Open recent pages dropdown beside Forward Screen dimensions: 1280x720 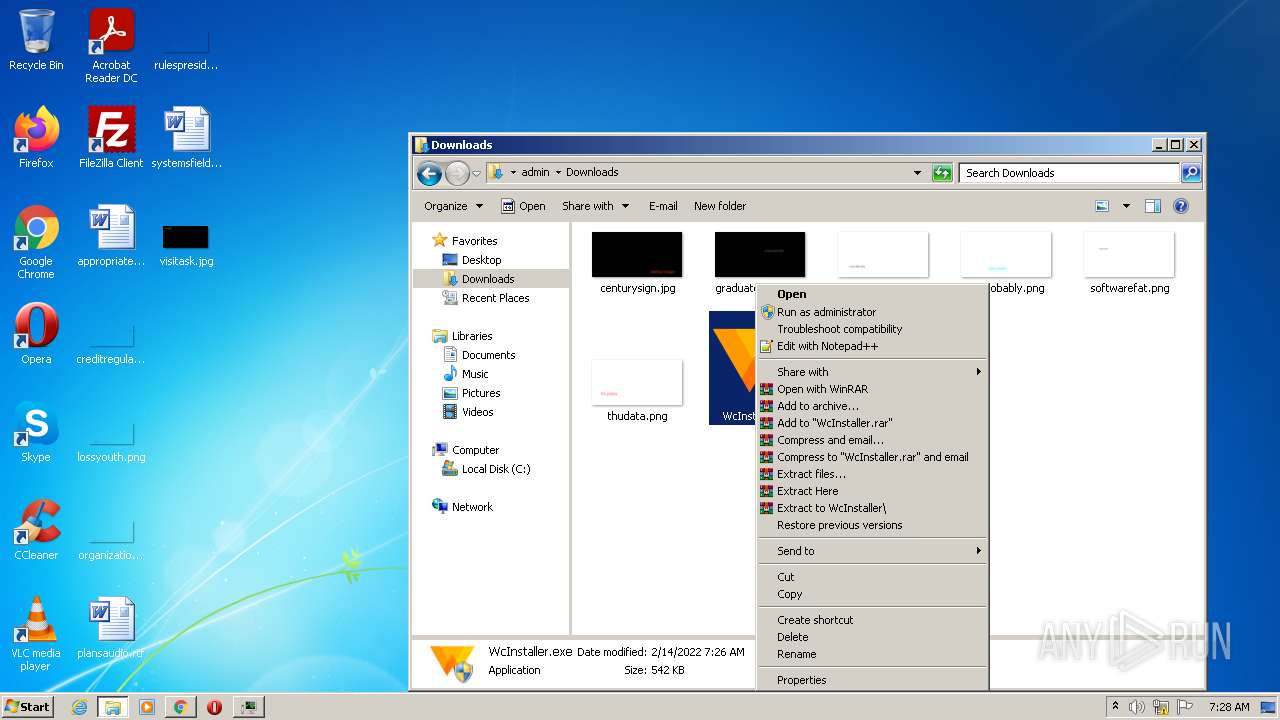pos(476,173)
